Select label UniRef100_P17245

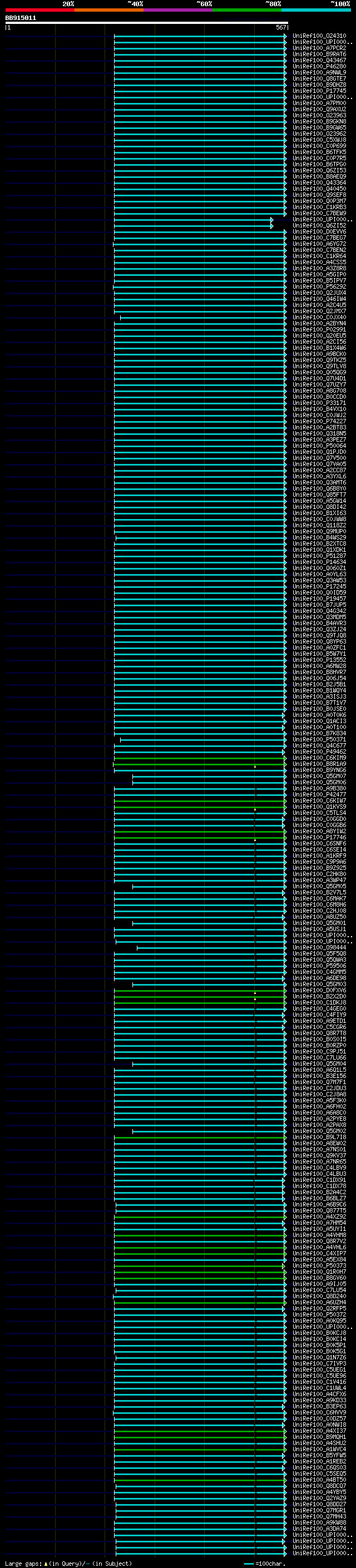319,586
